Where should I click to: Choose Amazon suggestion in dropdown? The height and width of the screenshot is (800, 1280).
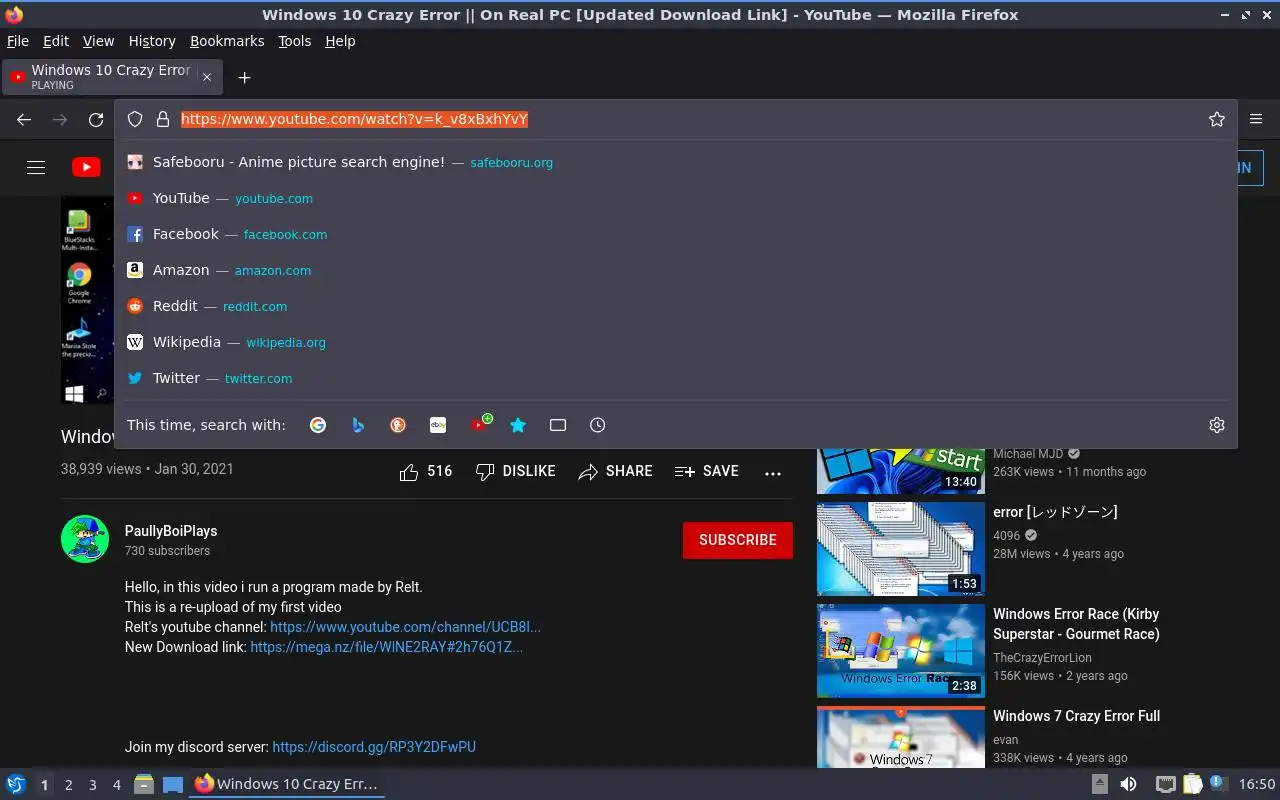click(x=676, y=270)
